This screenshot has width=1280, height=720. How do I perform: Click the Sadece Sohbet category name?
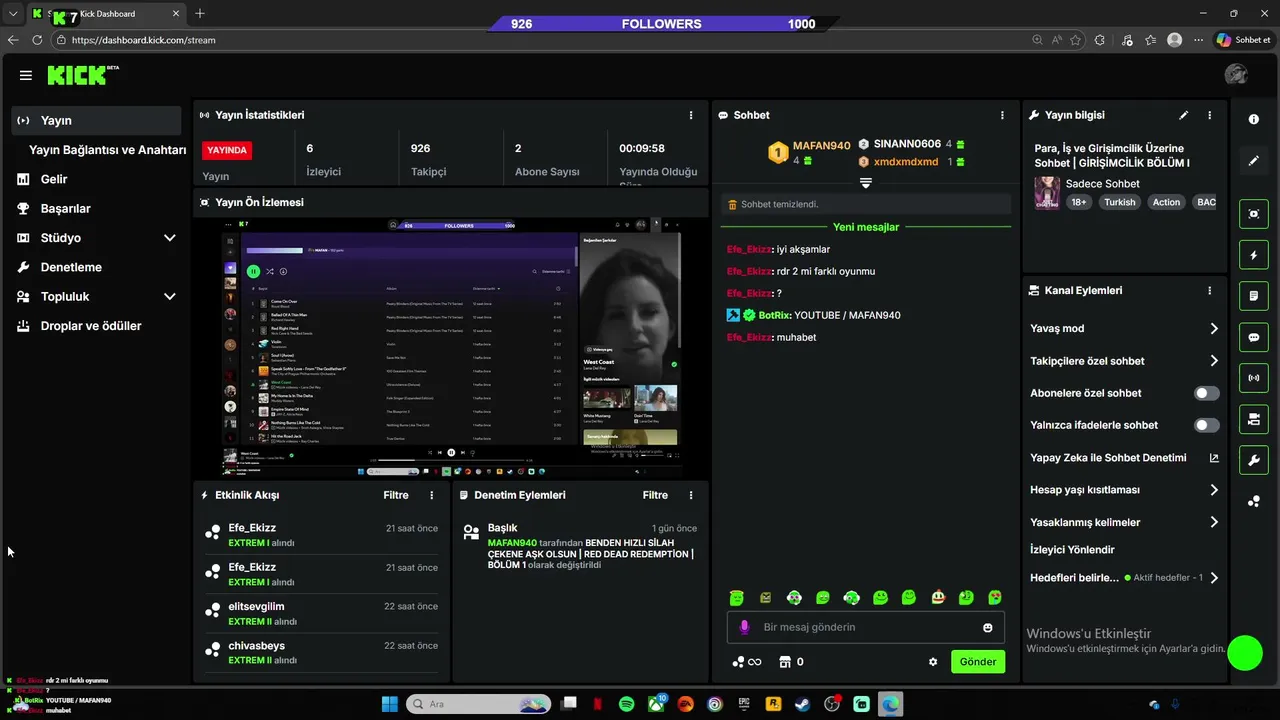point(1103,184)
